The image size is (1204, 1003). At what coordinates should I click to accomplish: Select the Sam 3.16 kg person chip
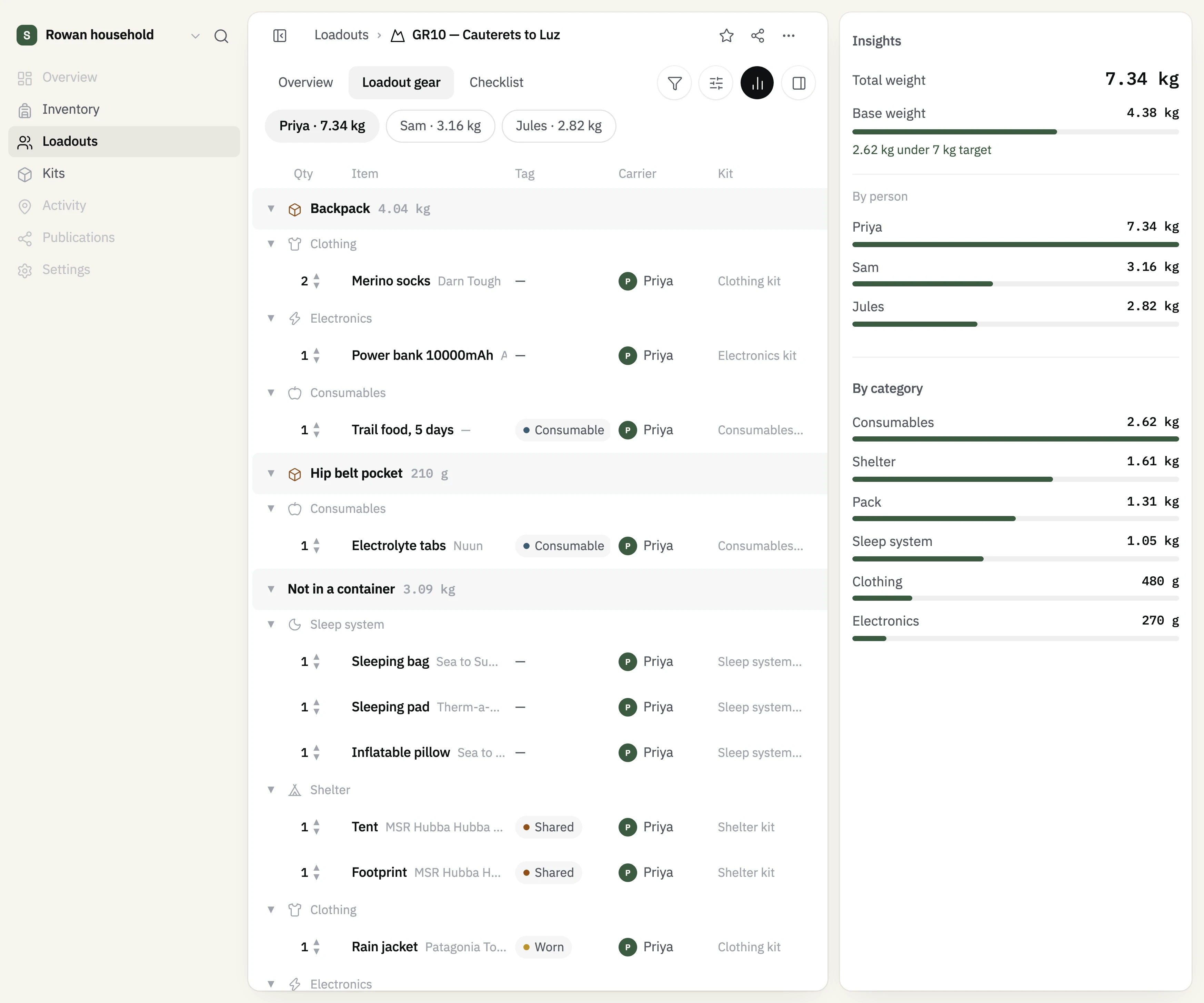[x=440, y=126]
